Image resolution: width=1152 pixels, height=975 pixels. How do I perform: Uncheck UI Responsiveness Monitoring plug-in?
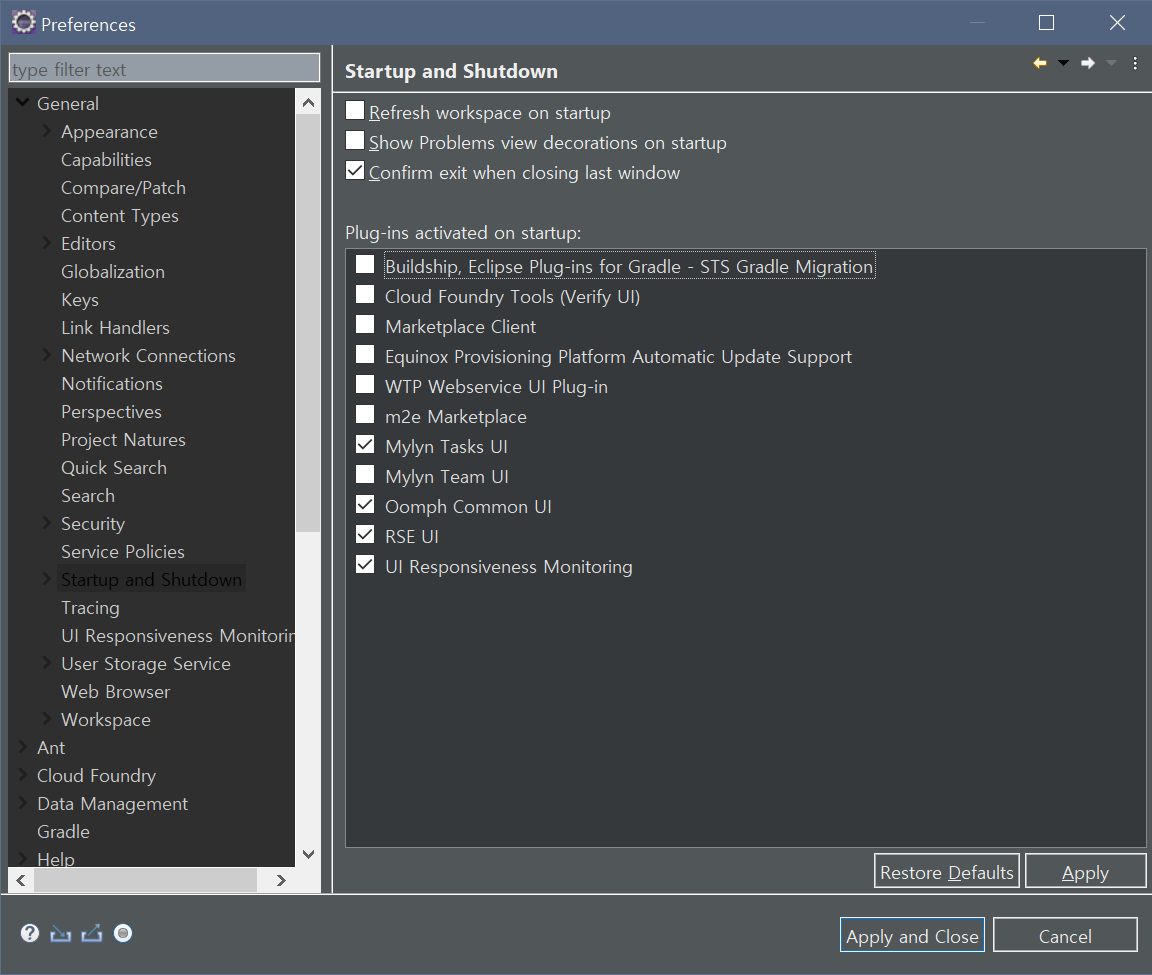click(365, 565)
